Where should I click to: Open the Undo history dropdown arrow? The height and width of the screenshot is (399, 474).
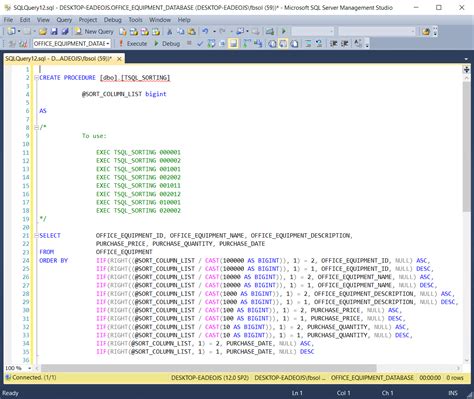214,32
